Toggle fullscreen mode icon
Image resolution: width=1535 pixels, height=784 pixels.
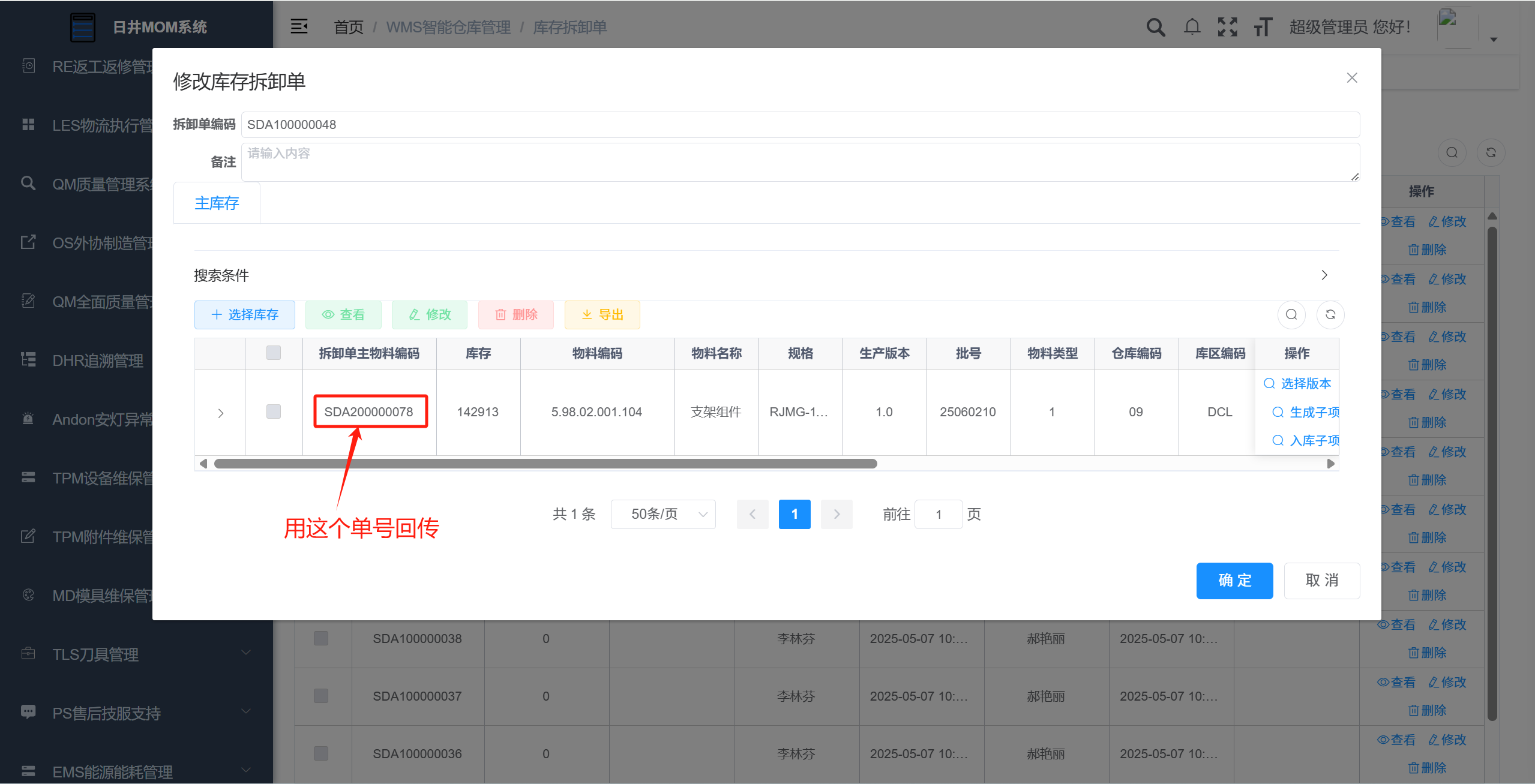pos(1227,27)
